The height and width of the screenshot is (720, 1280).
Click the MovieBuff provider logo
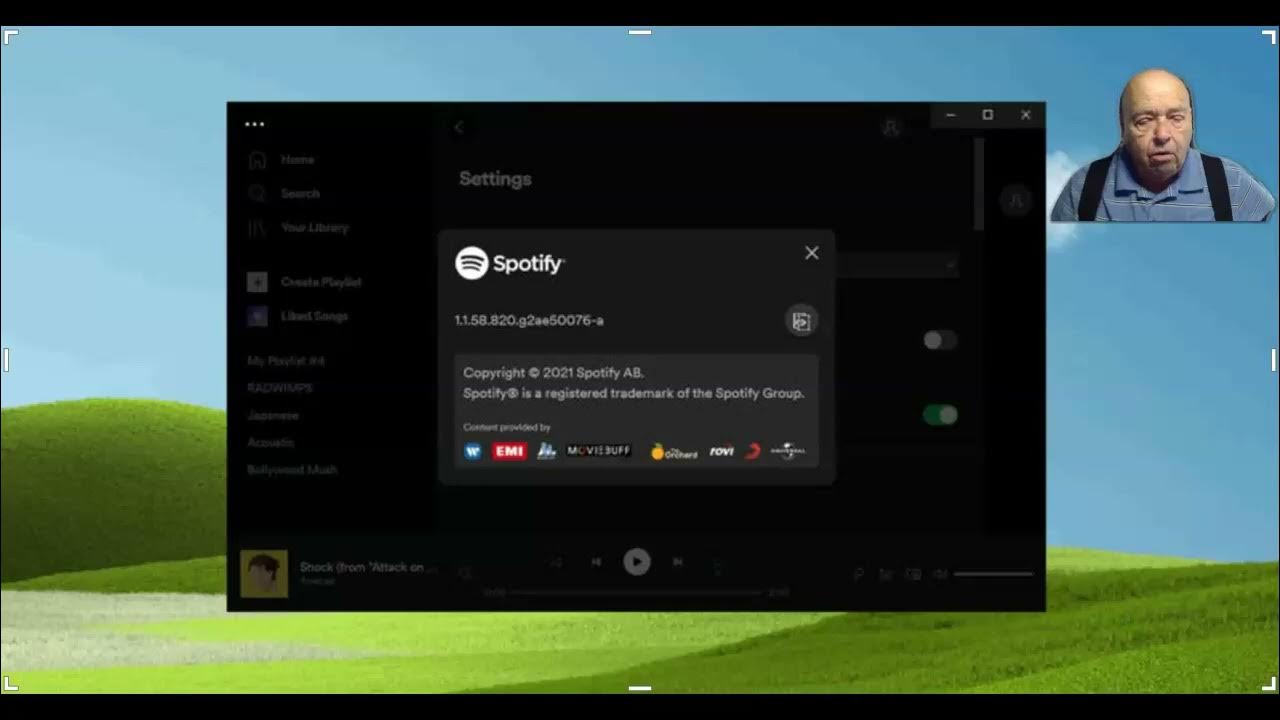599,451
